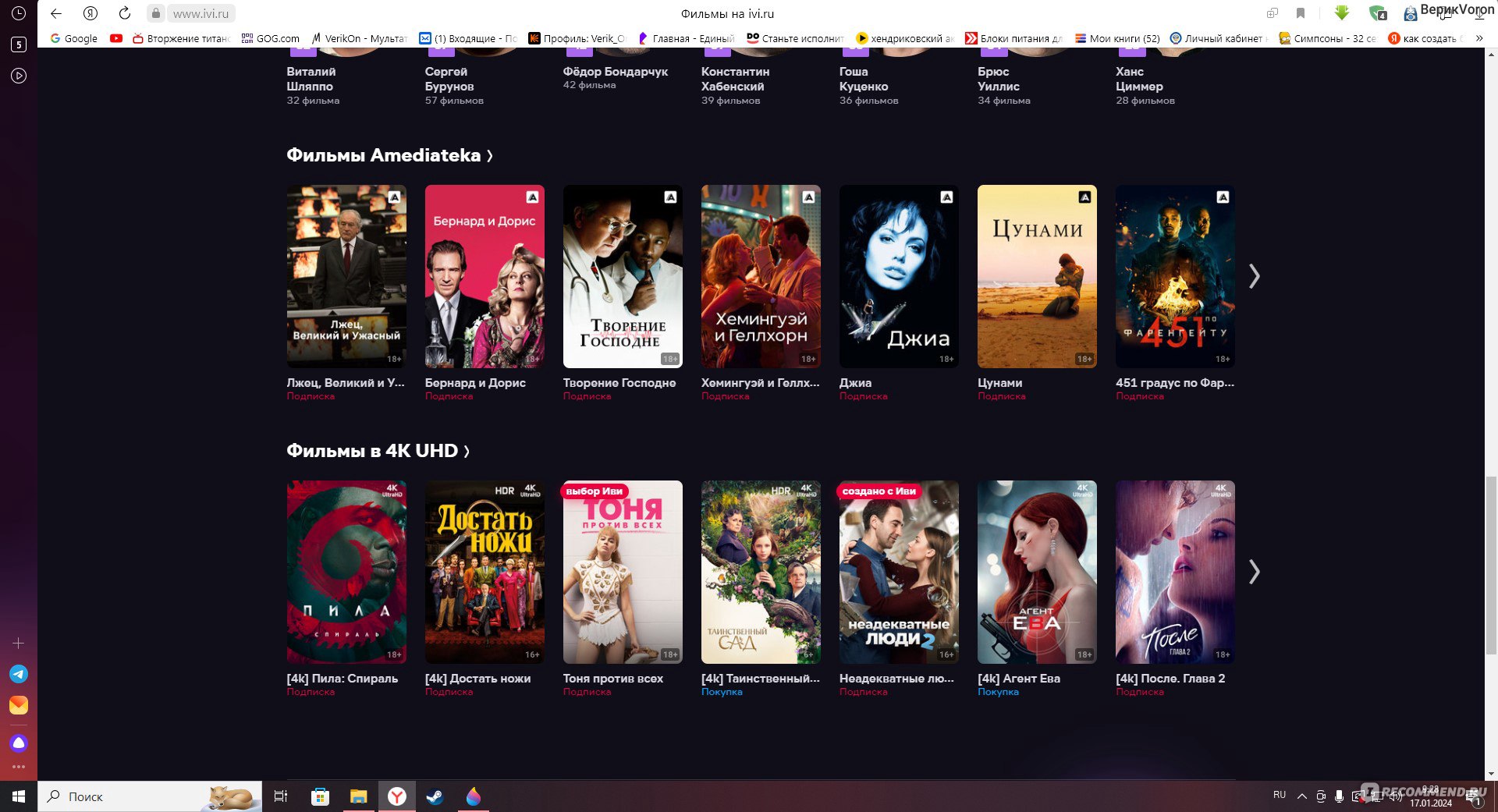Open Task View on the taskbar
This screenshot has height=812, width=1498.
tap(281, 796)
